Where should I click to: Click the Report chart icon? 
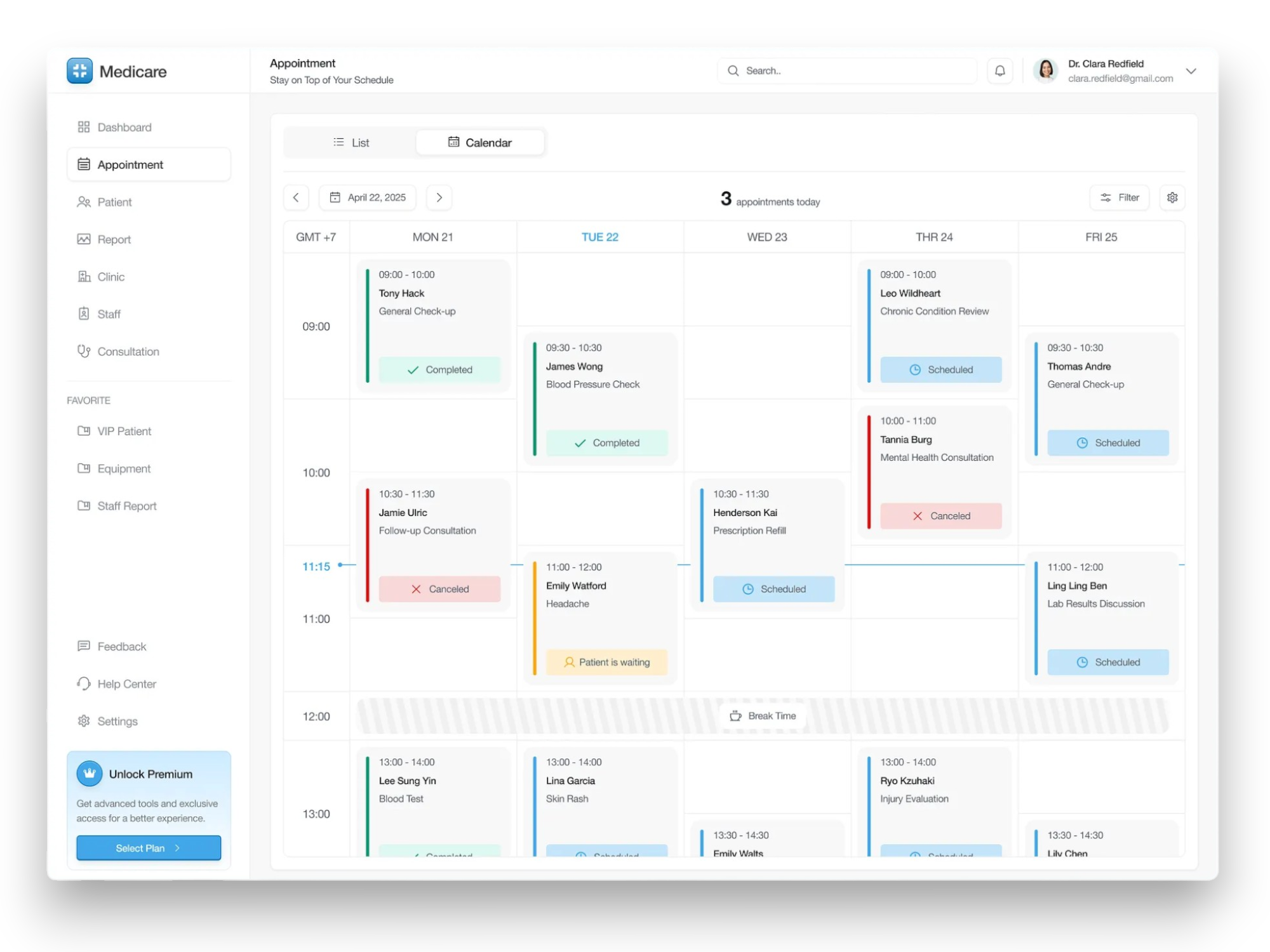click(84, 239)
